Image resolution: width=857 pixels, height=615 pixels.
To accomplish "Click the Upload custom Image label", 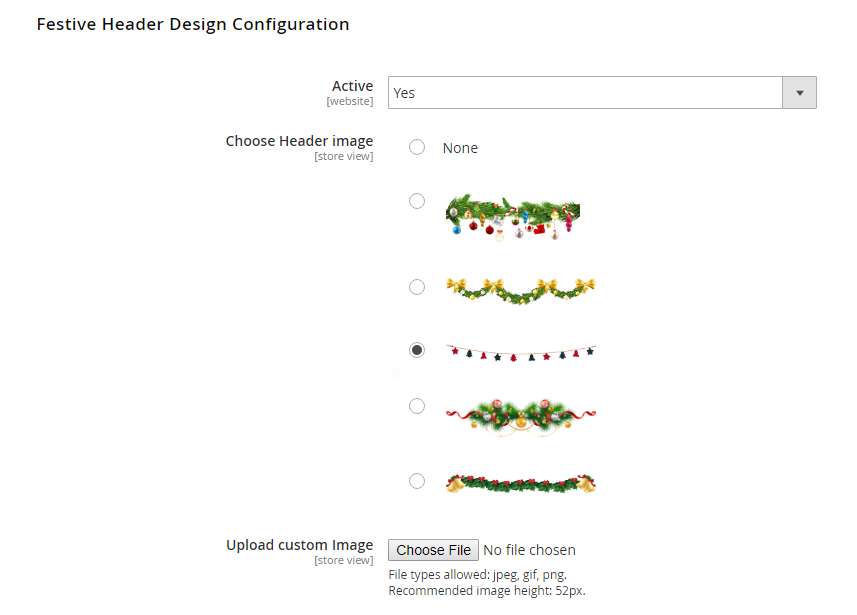I will [299, 545].
